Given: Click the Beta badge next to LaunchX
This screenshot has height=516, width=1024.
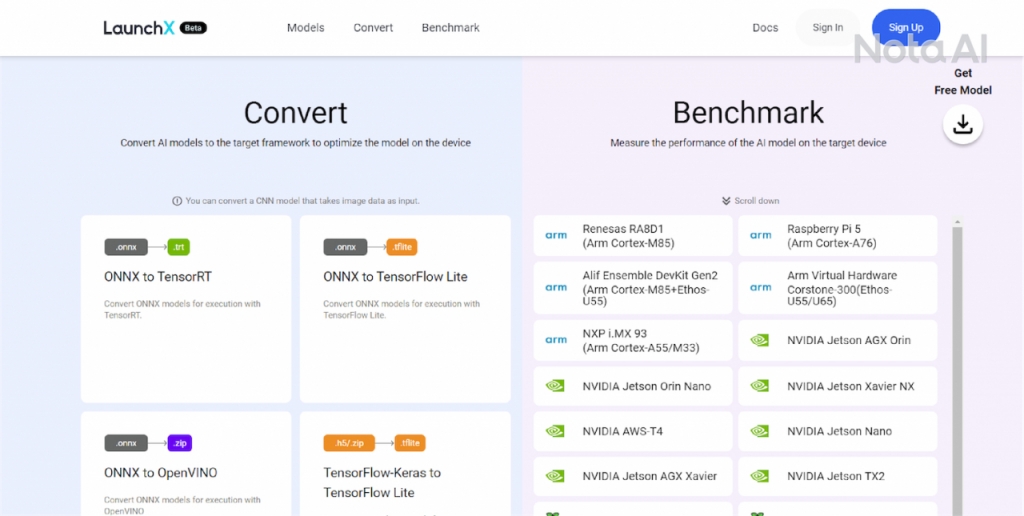Looking at the screenshot, I should 193,27.
